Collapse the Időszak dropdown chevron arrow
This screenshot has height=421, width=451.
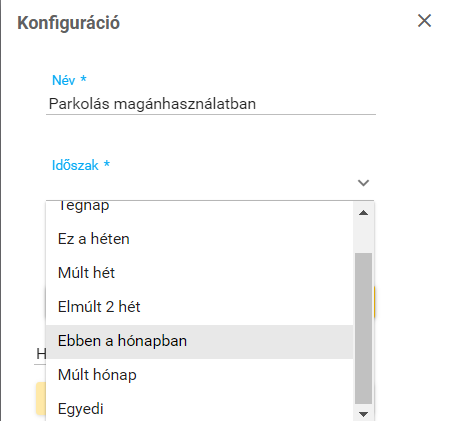tap(363, 183)
